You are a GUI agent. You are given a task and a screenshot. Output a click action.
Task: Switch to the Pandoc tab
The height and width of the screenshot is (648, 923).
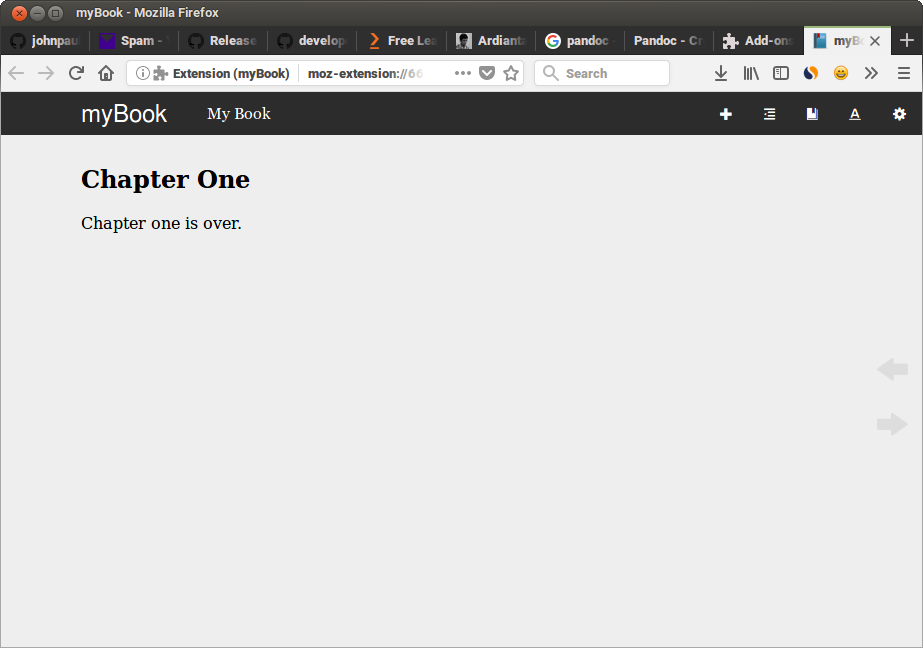tap(667, 41)
